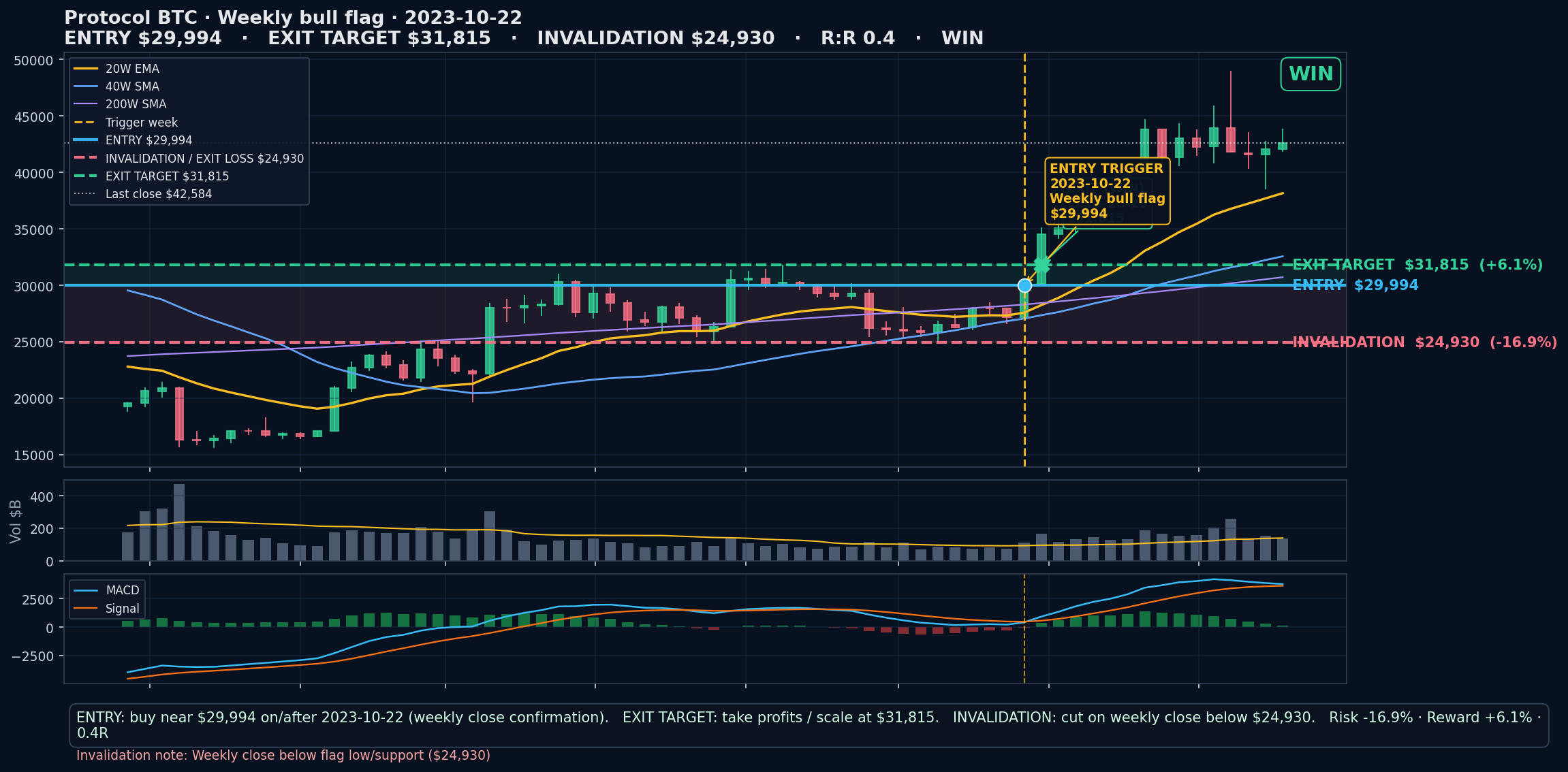Click the INVALIDATION $24,930 (-16.9%) label
Viewport: 1568px width, 772px height.
(1425, 342)
